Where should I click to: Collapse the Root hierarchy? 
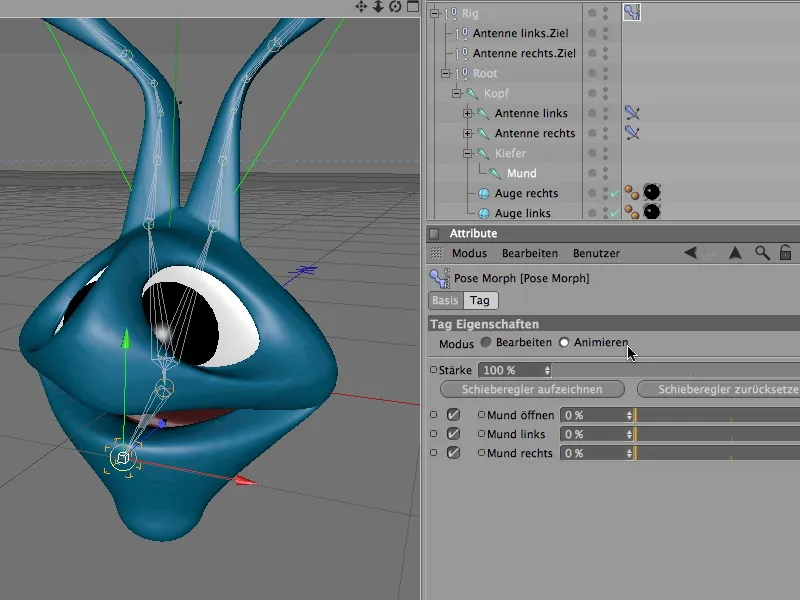(446, 73)
